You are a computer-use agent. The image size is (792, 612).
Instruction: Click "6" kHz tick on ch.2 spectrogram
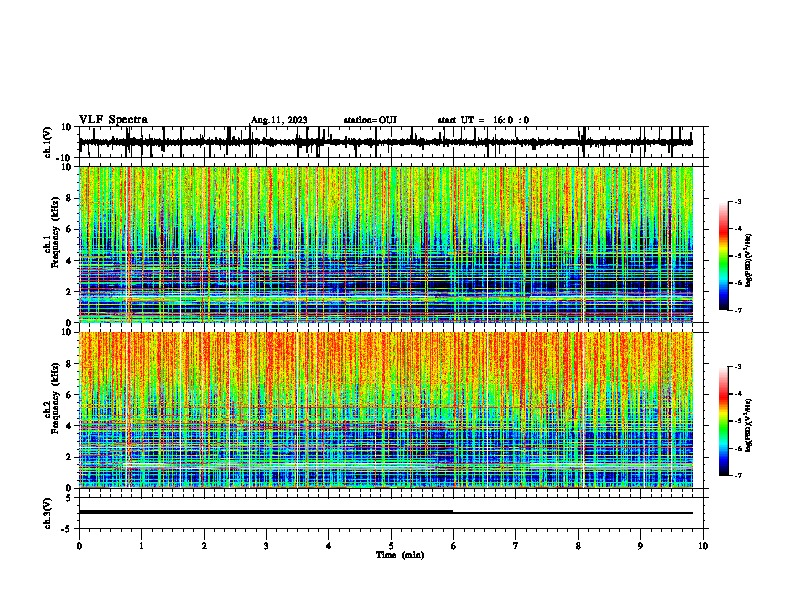pos(69,395)
